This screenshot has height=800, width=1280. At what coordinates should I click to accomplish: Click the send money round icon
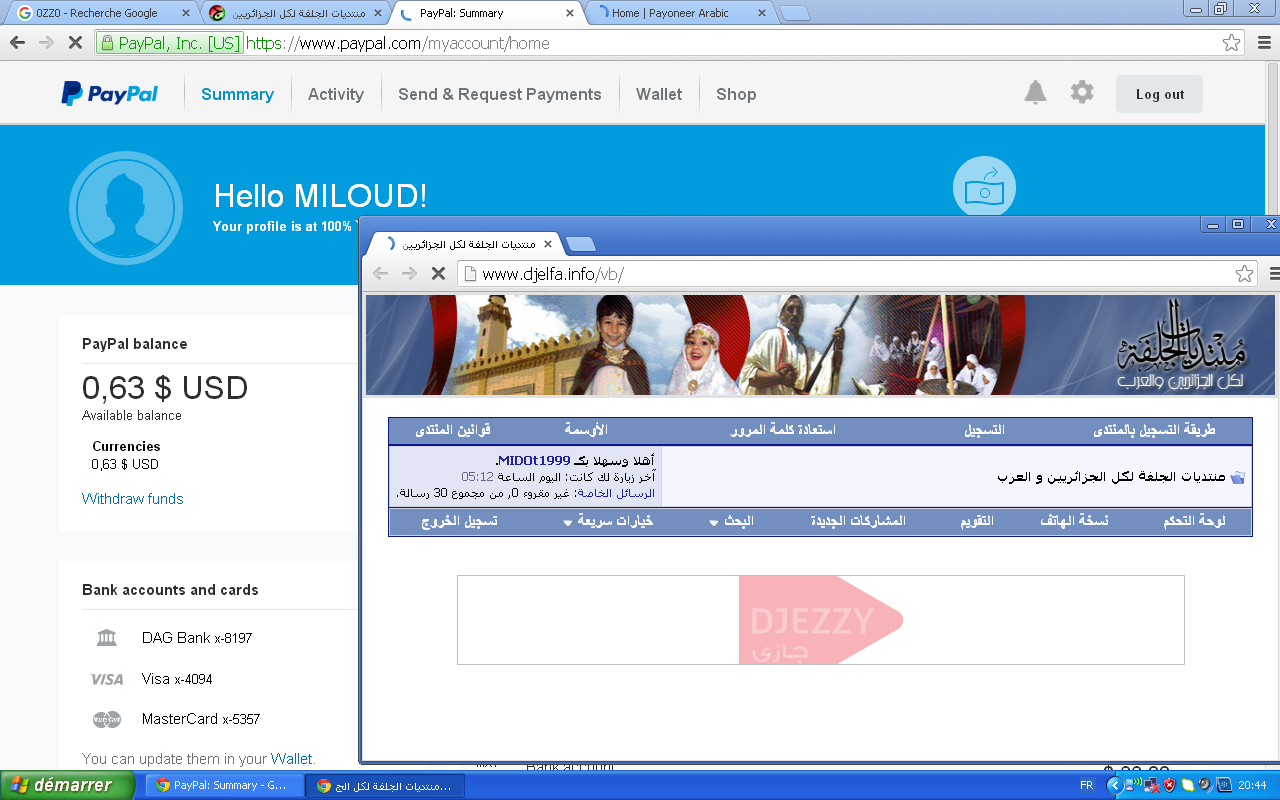point(984,188)
